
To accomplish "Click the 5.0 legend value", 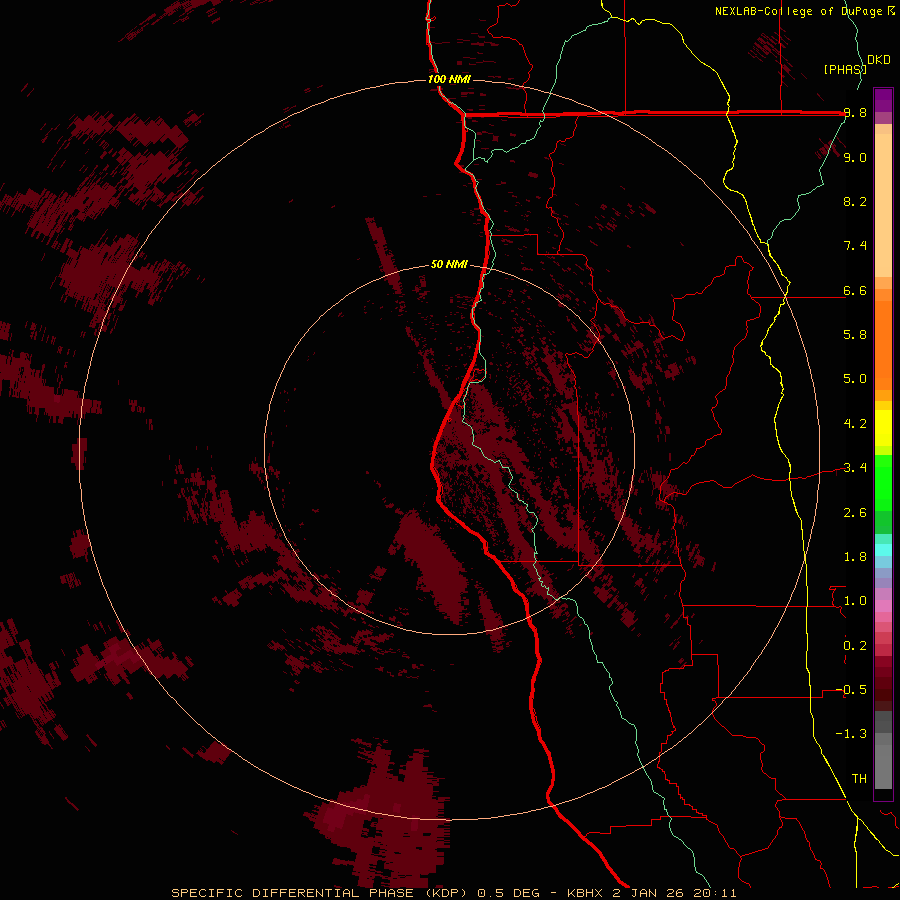I will point(855,379).
